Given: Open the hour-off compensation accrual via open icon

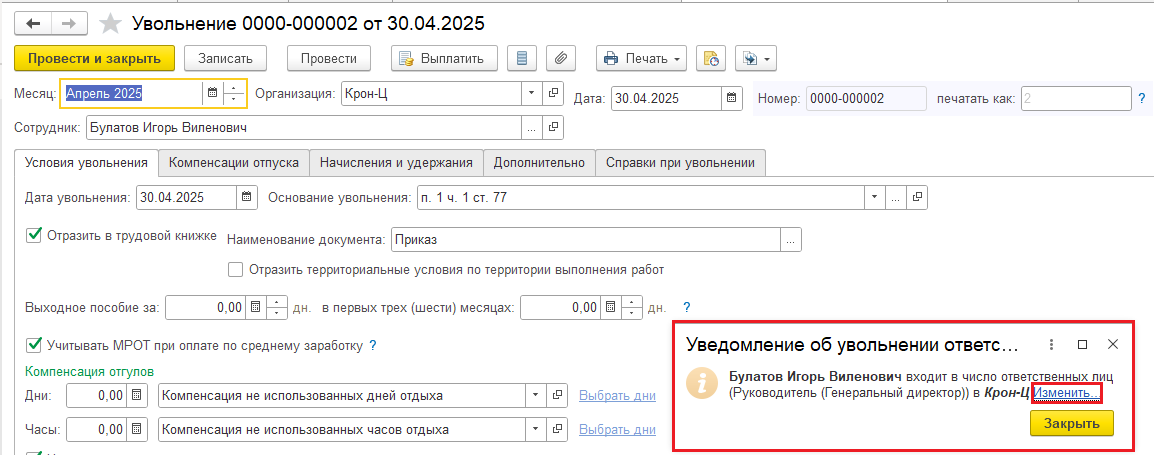Looking at the screenshot, I should (557, 429).
